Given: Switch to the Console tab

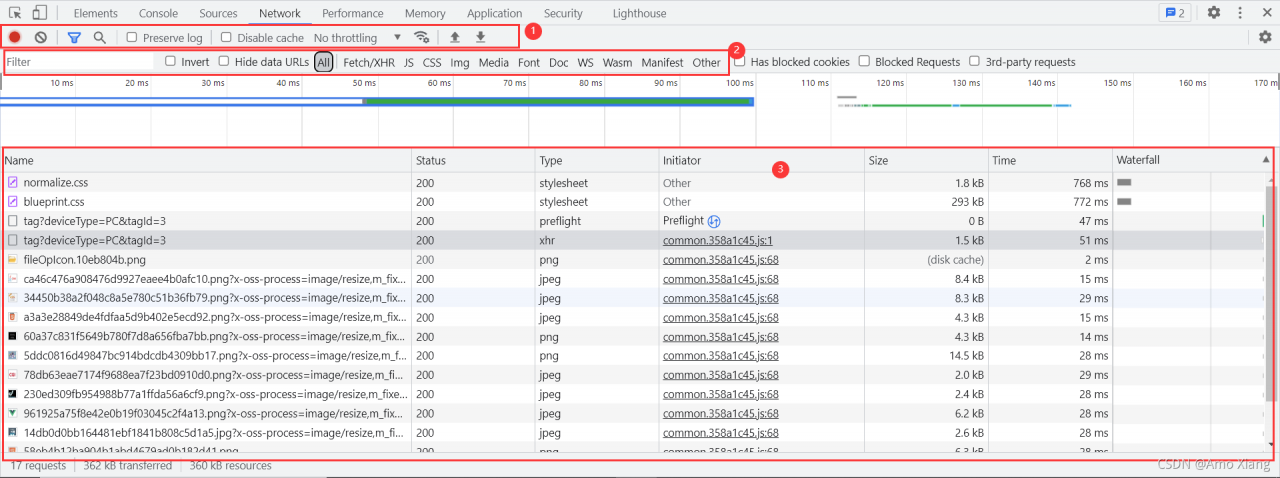Looking at the screenshot, I should (158, 13).
